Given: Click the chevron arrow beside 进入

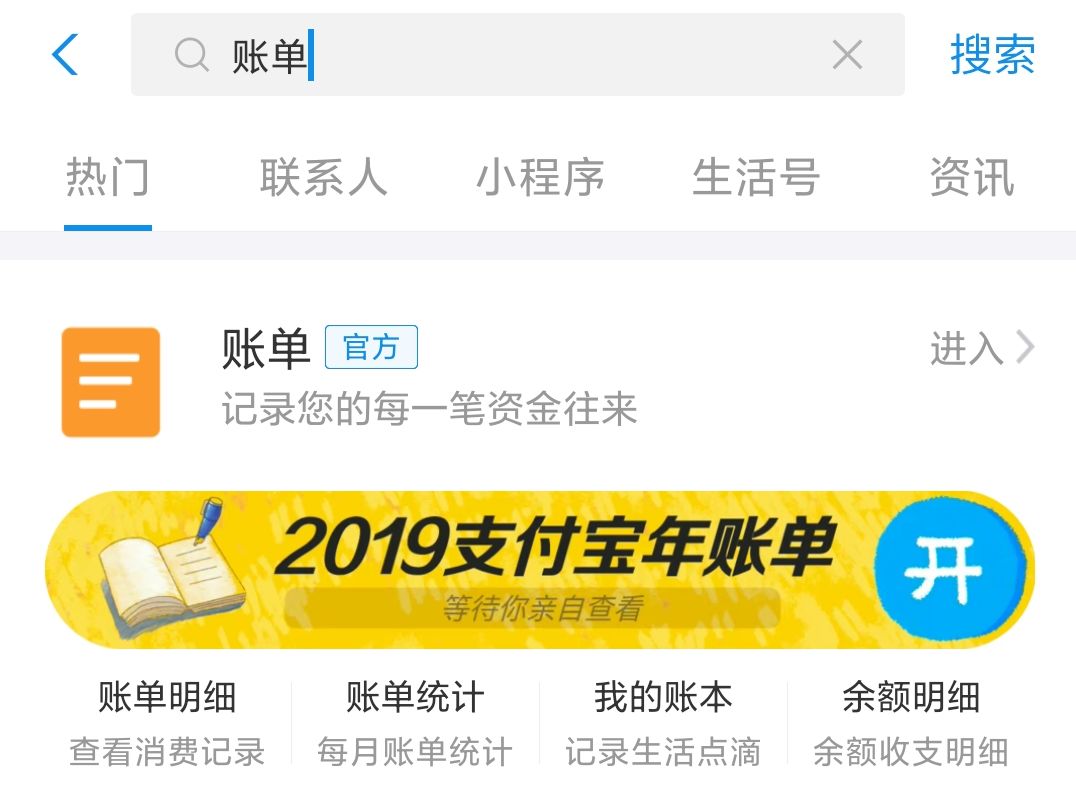Looking at the screenshot, I should 1025,347.
